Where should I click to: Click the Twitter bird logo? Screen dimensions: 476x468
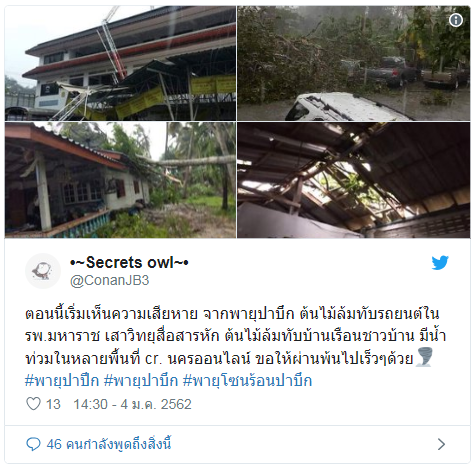(x=440, y=263)
